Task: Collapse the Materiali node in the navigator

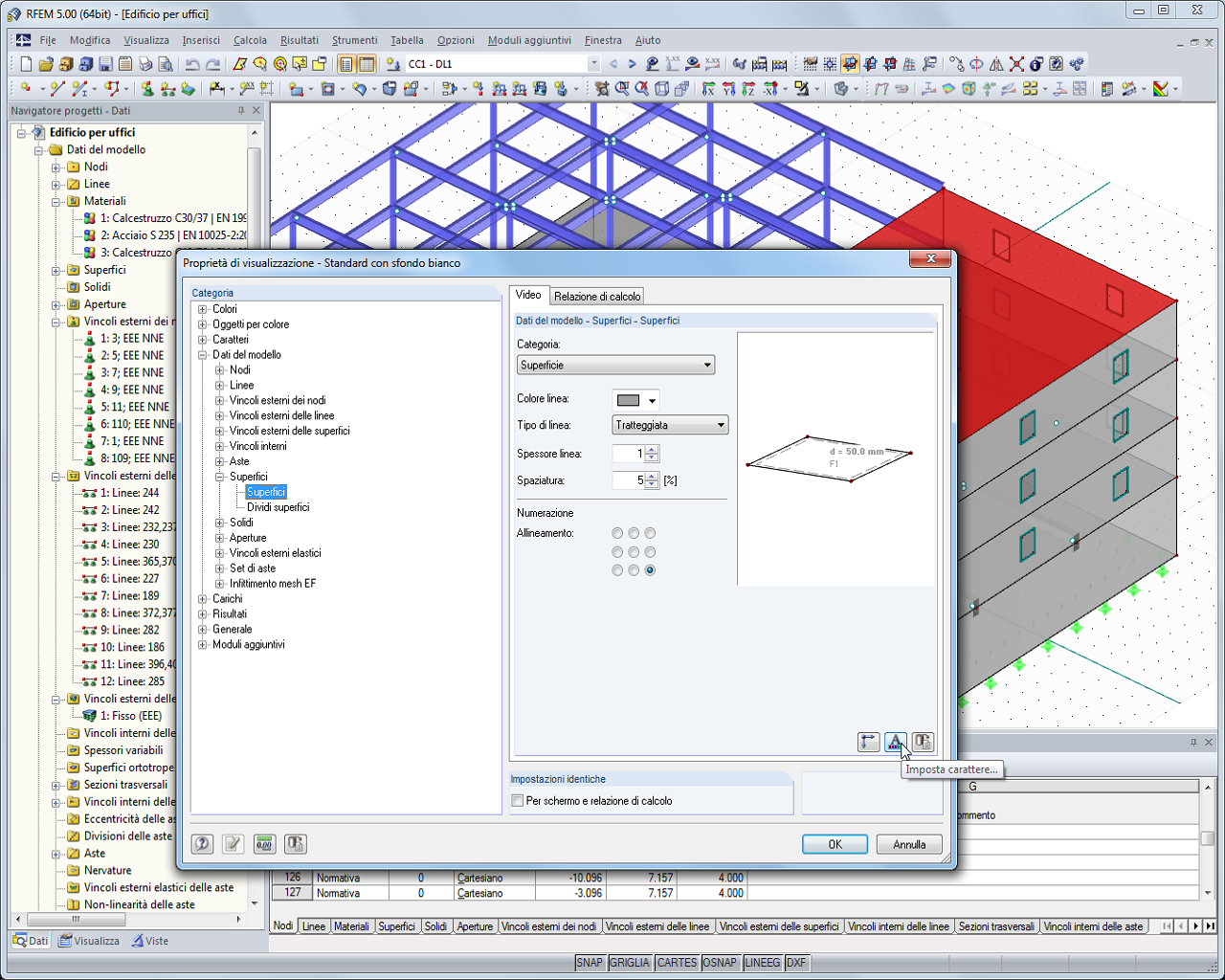Action: (x=56, y=202)
